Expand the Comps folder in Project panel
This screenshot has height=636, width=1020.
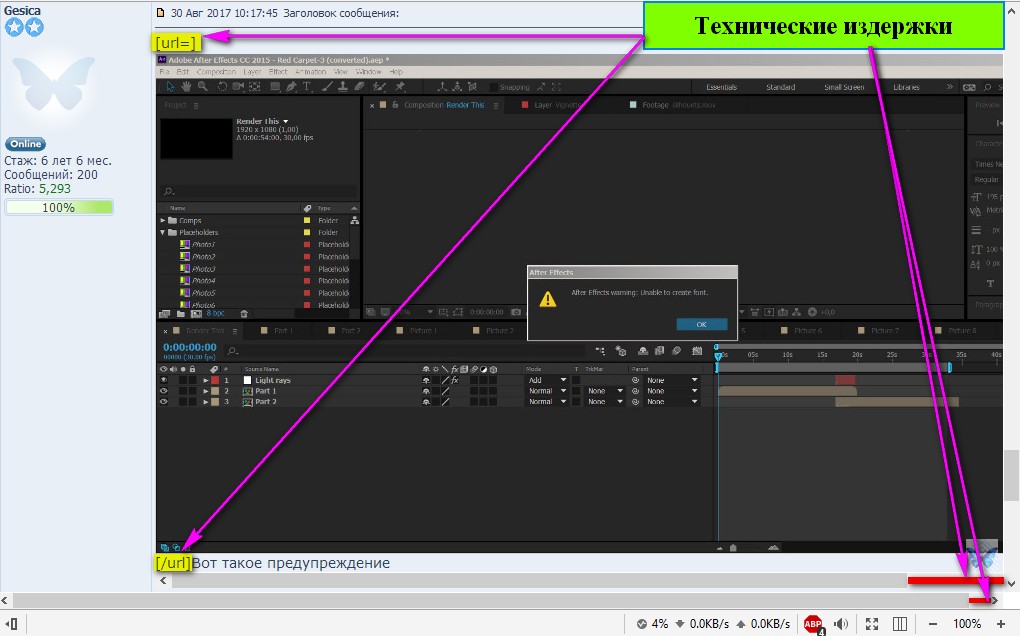coord(163,220)
